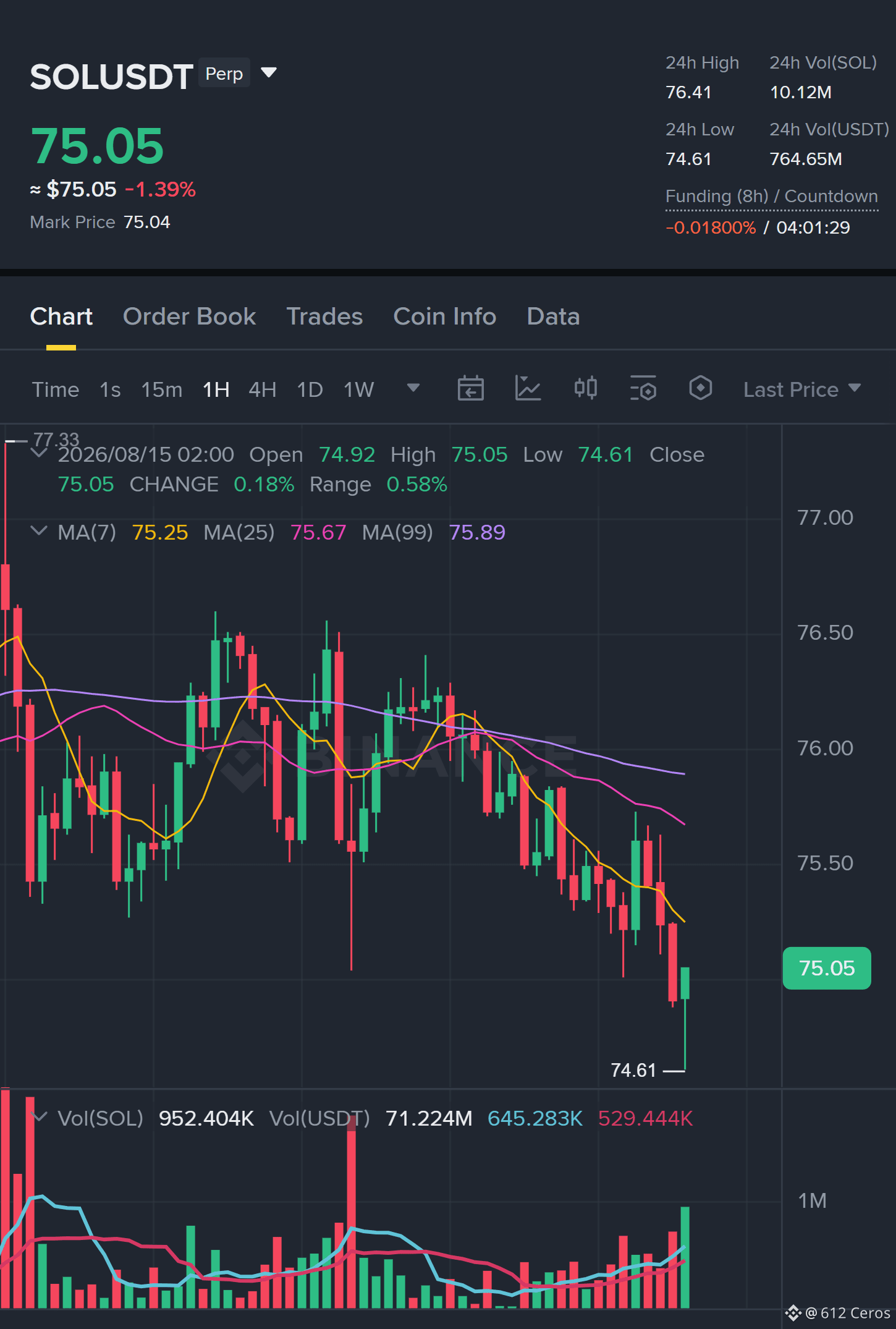The width and height of the screenshot is (896, 1329).
Task: Select the 1W interval
Action: [359, 389]
